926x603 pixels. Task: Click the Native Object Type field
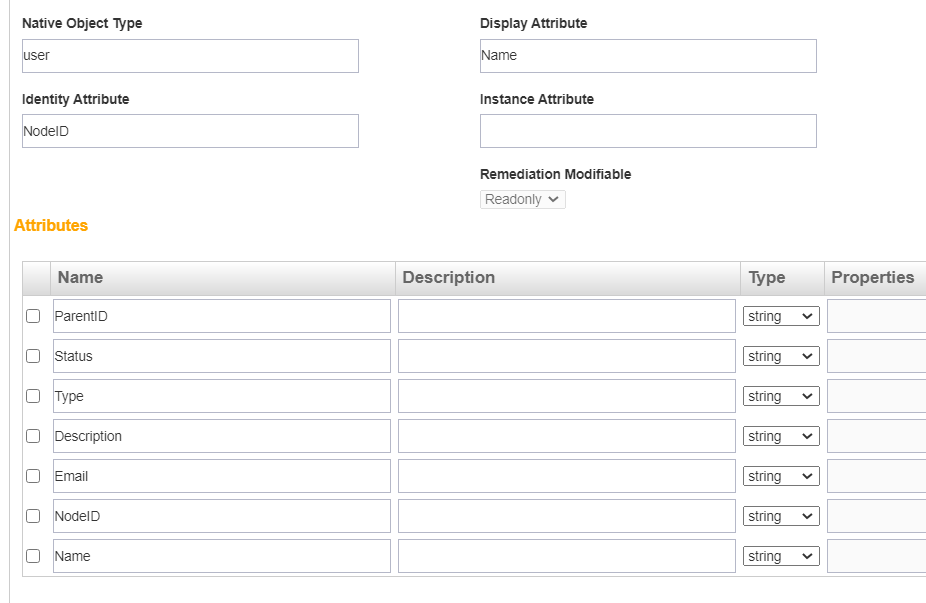tap(190, 56)
